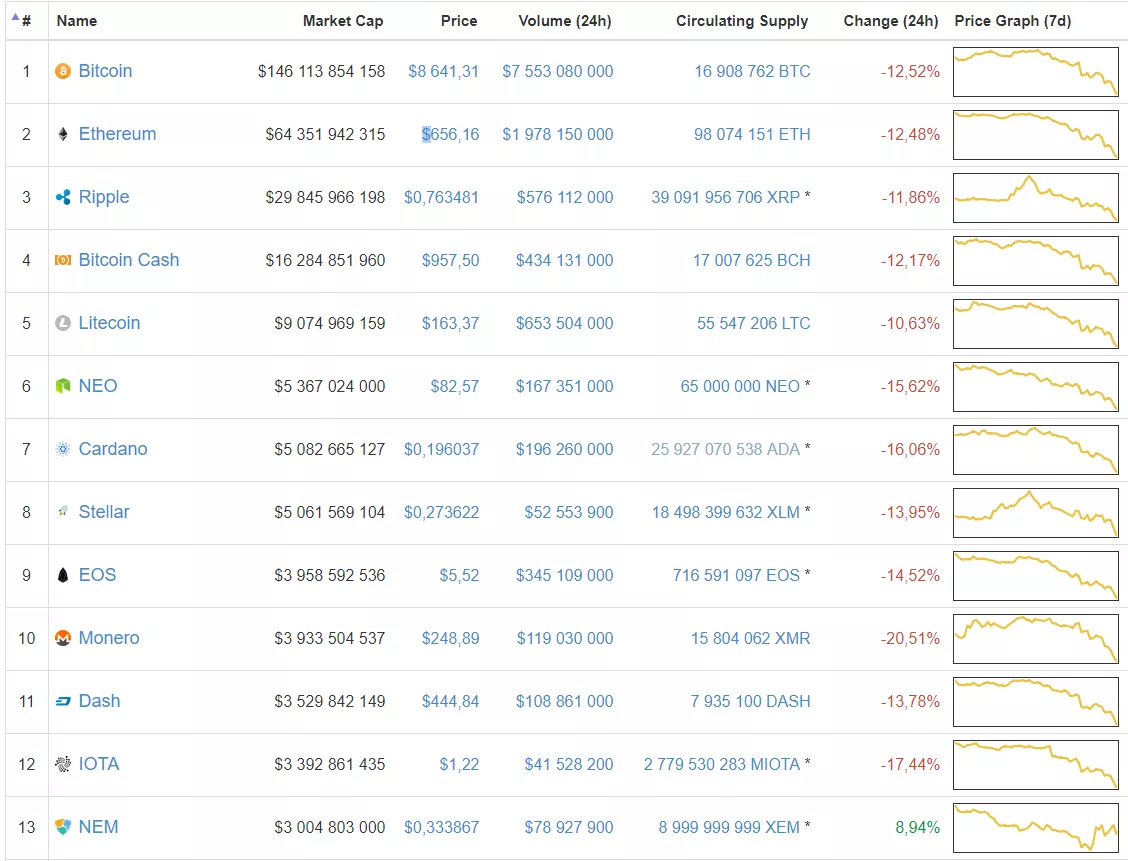Open Bitcoin 7-day price graph
Viewport: 1128px width, 861px height.
pos(1036,72)
